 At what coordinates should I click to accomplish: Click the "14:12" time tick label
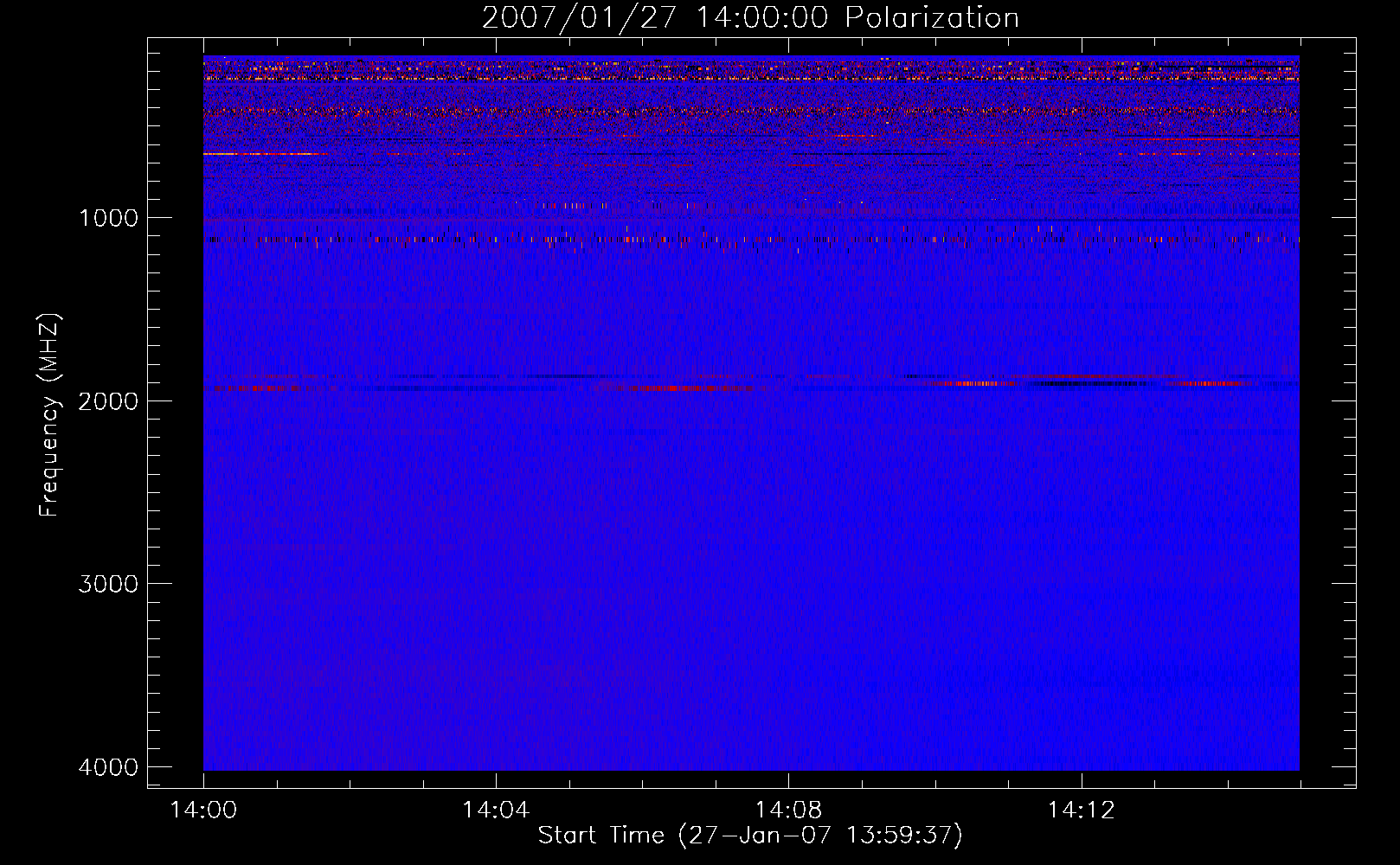(1081, 811)
